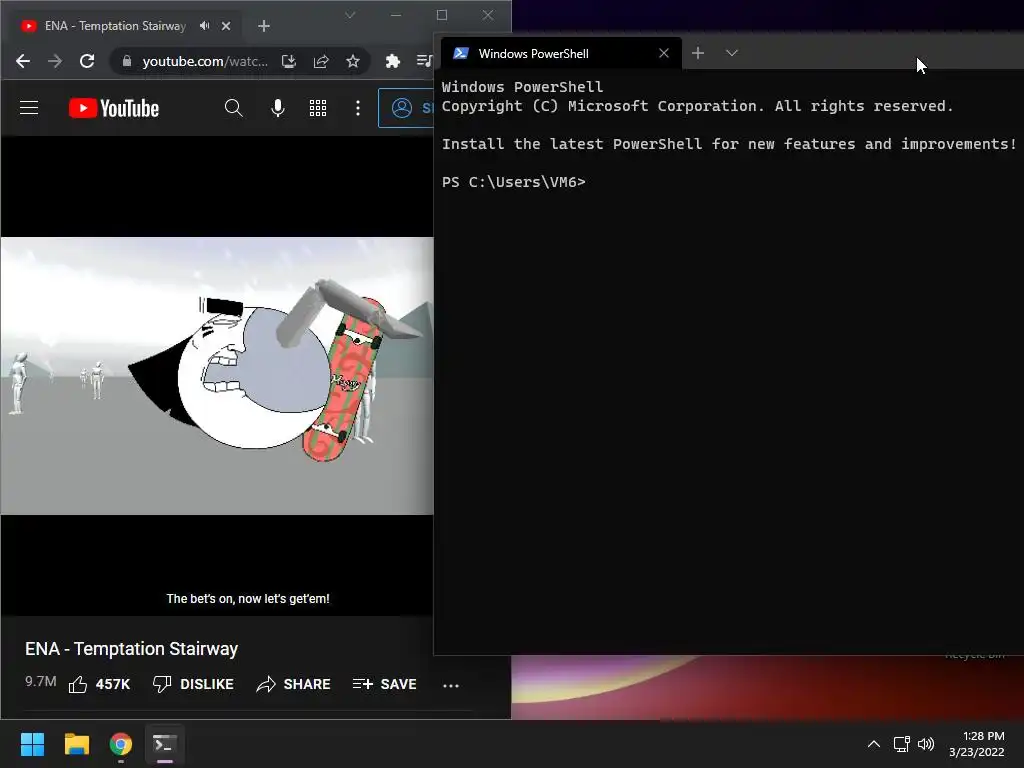
Task: Search YouTube with voice microphone
Action: pos(278,108)
